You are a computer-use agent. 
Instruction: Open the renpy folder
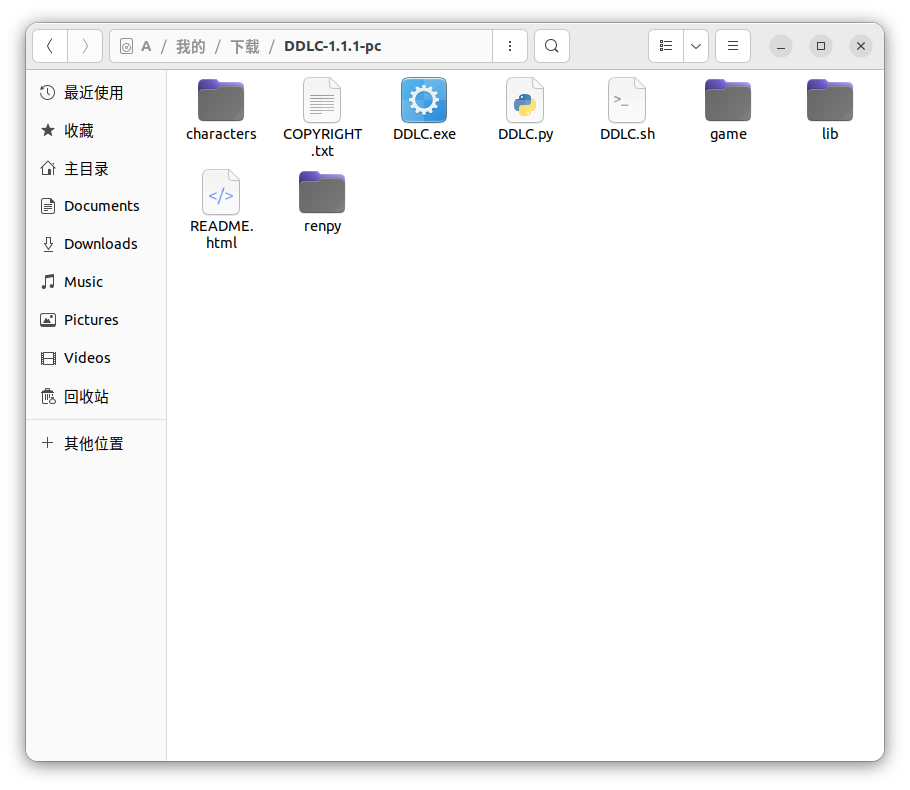pos(322,201)
